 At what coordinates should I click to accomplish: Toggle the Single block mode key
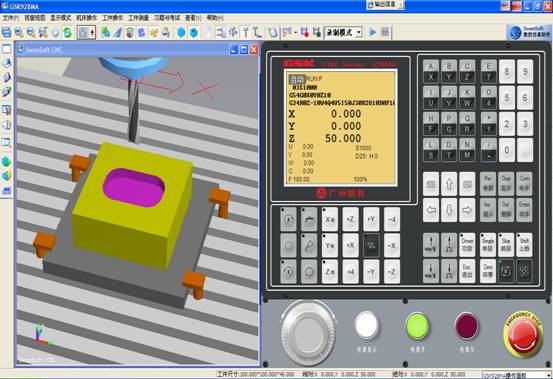488,245
